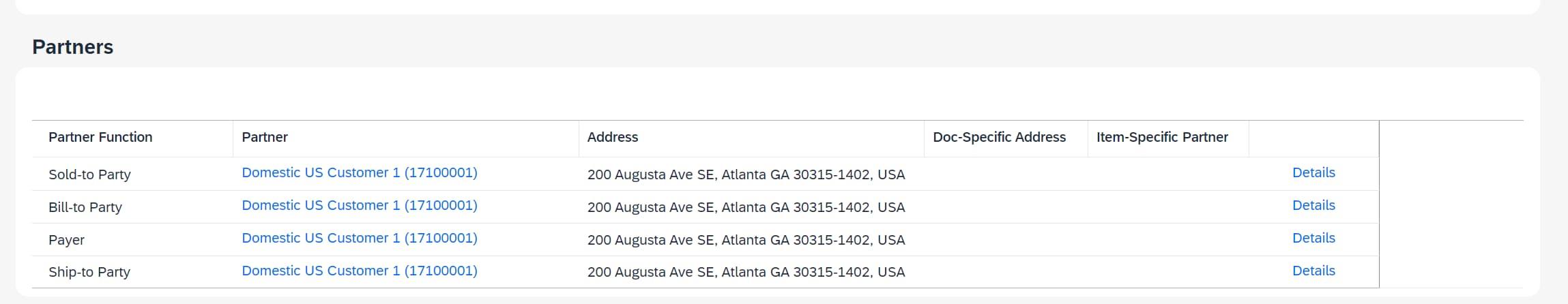Open the Bill-to Party customer link
Screen dimensions: 1568x304
359,206
